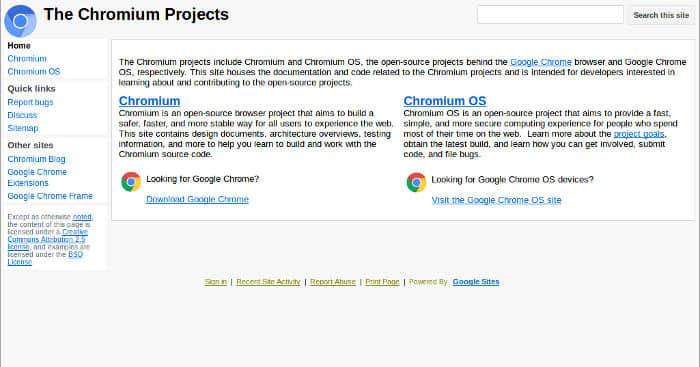Click the 'noted' link in license text
700x367 pixels.
82,217
